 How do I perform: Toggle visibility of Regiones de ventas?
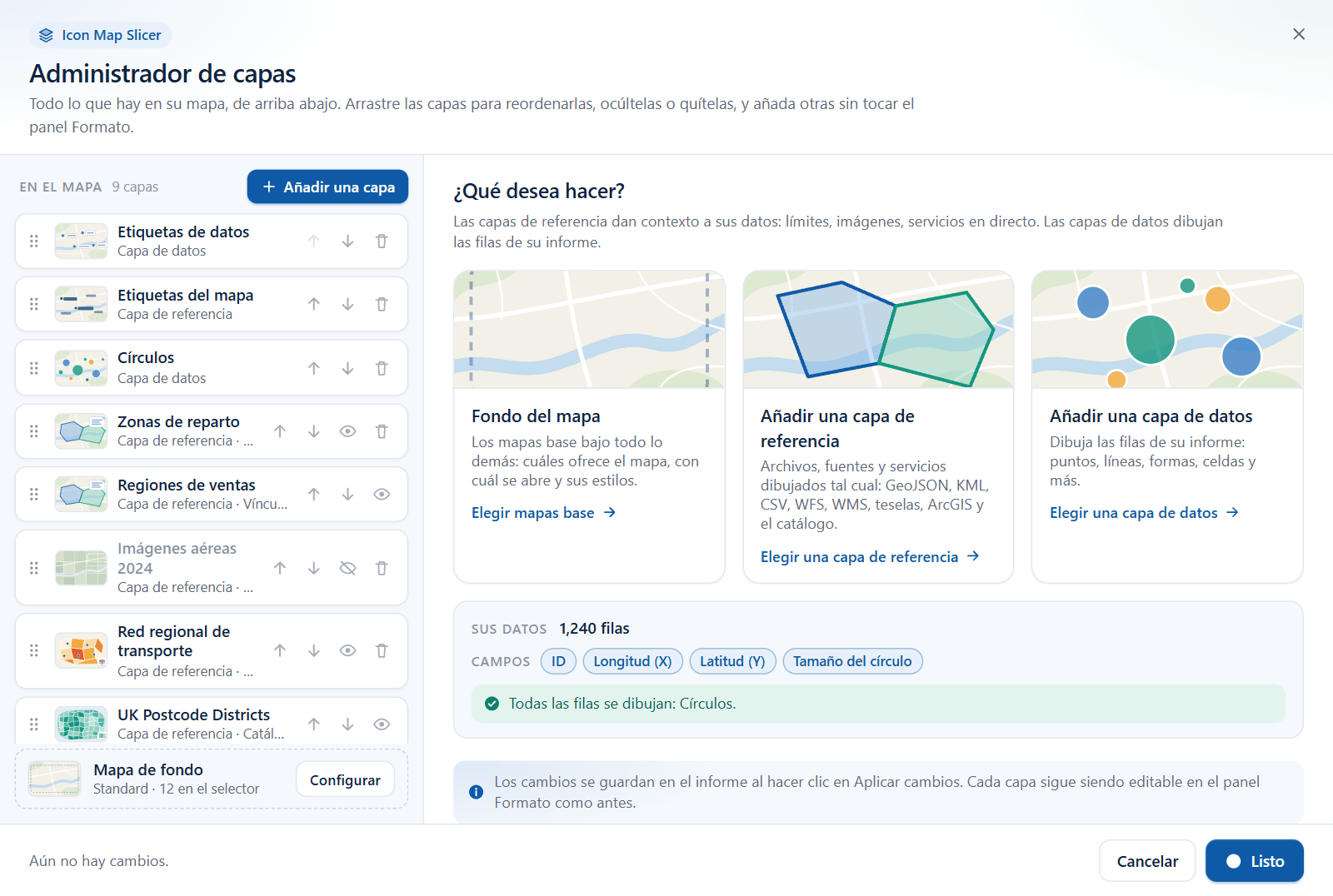click(x=382, y=495)
